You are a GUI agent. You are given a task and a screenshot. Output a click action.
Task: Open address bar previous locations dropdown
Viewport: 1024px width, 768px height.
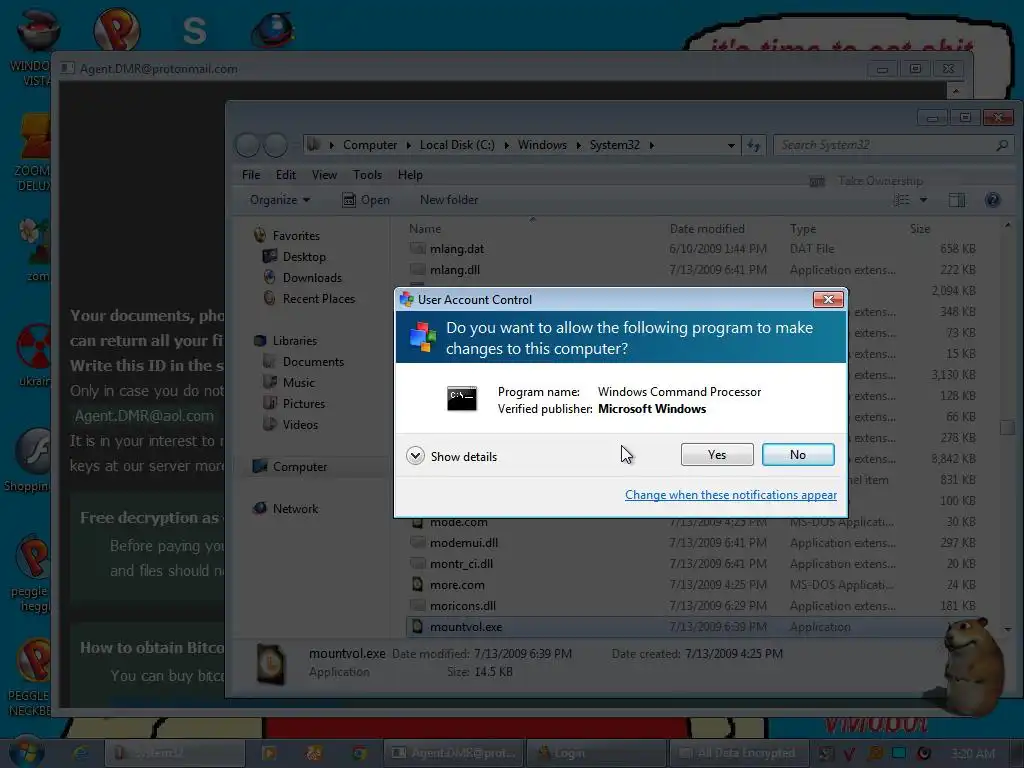tap(731, 145)
